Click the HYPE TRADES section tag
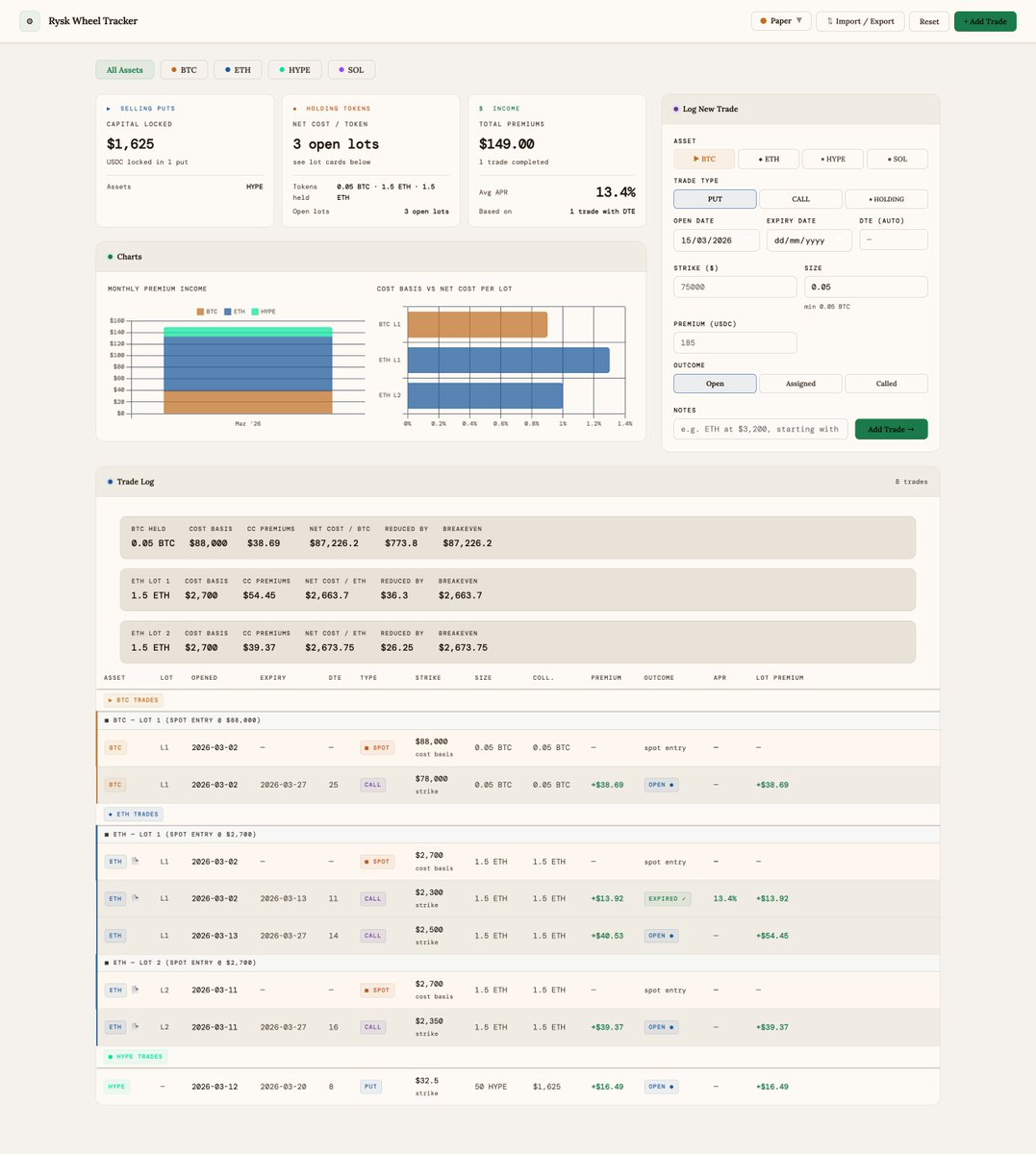The height and width of the screenshot is (1154, 1036). 136,1057
